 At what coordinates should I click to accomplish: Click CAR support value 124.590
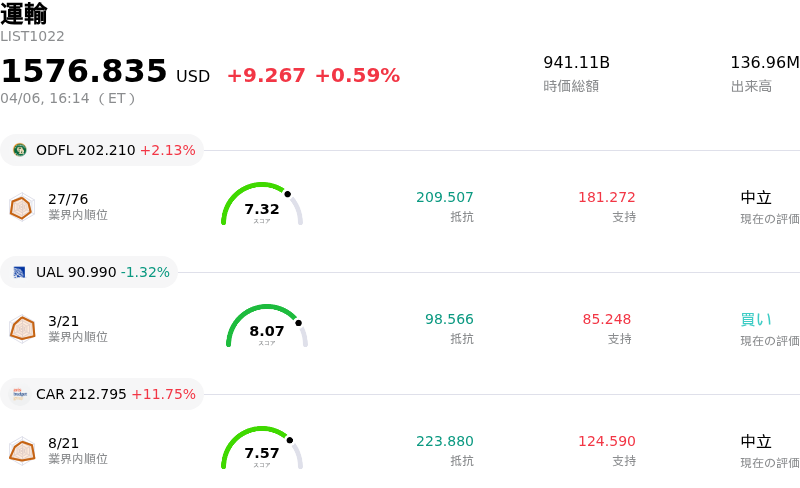606,441
